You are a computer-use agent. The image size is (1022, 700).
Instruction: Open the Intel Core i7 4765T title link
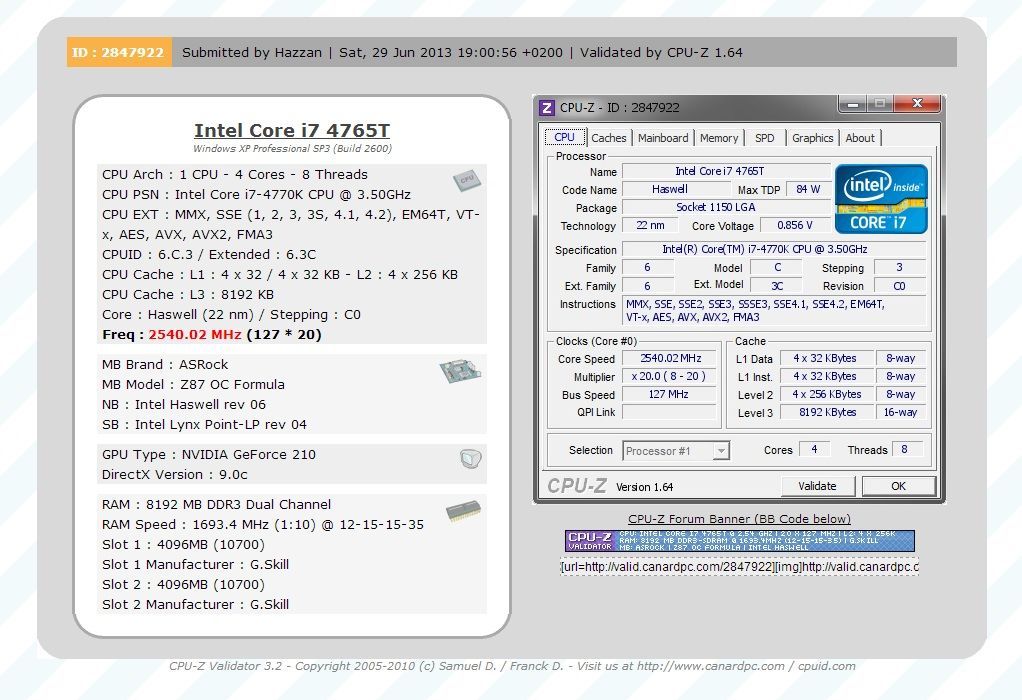tap(292, 130)
